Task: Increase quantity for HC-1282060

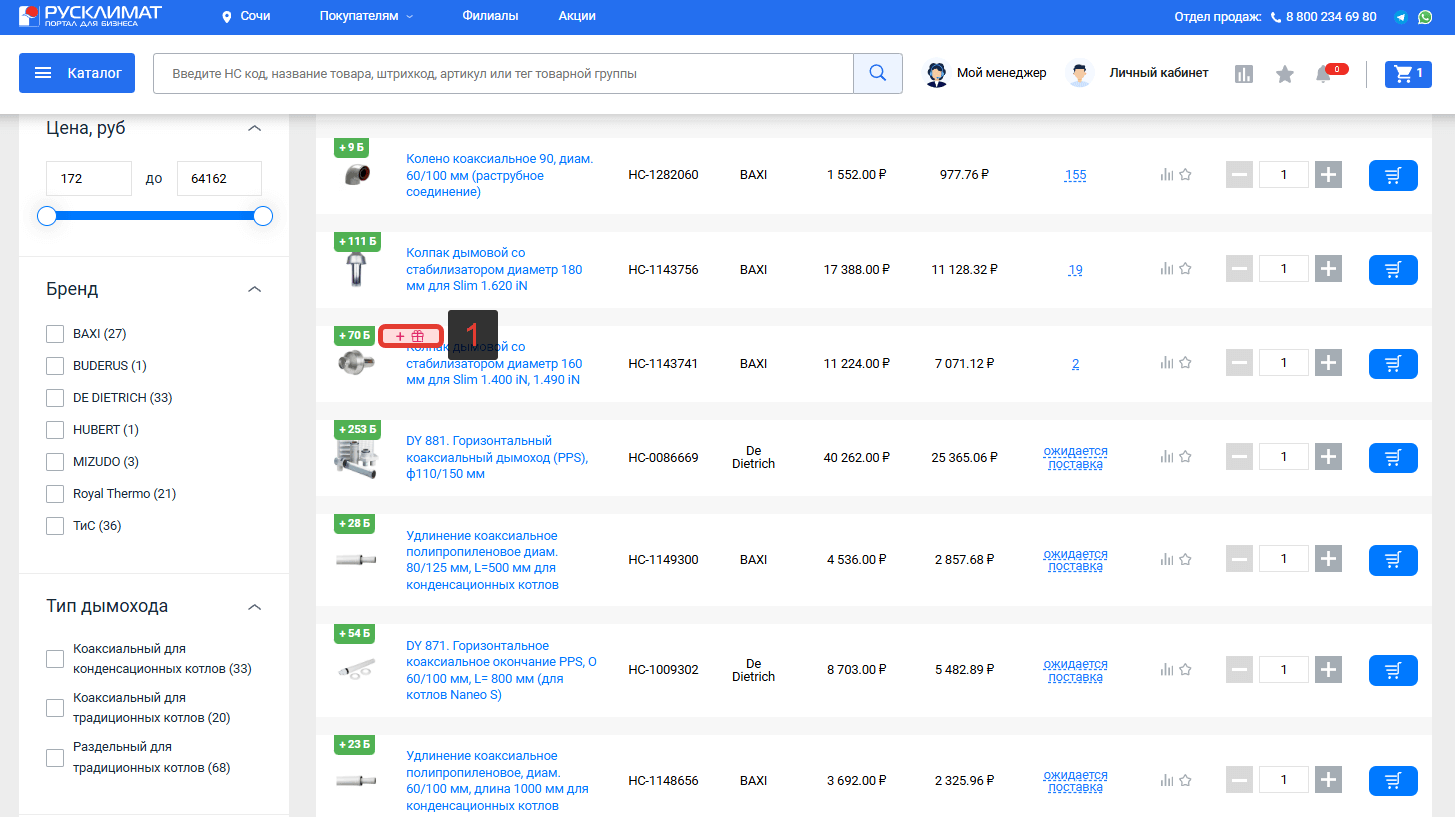Action: [x=1328, y=175]
